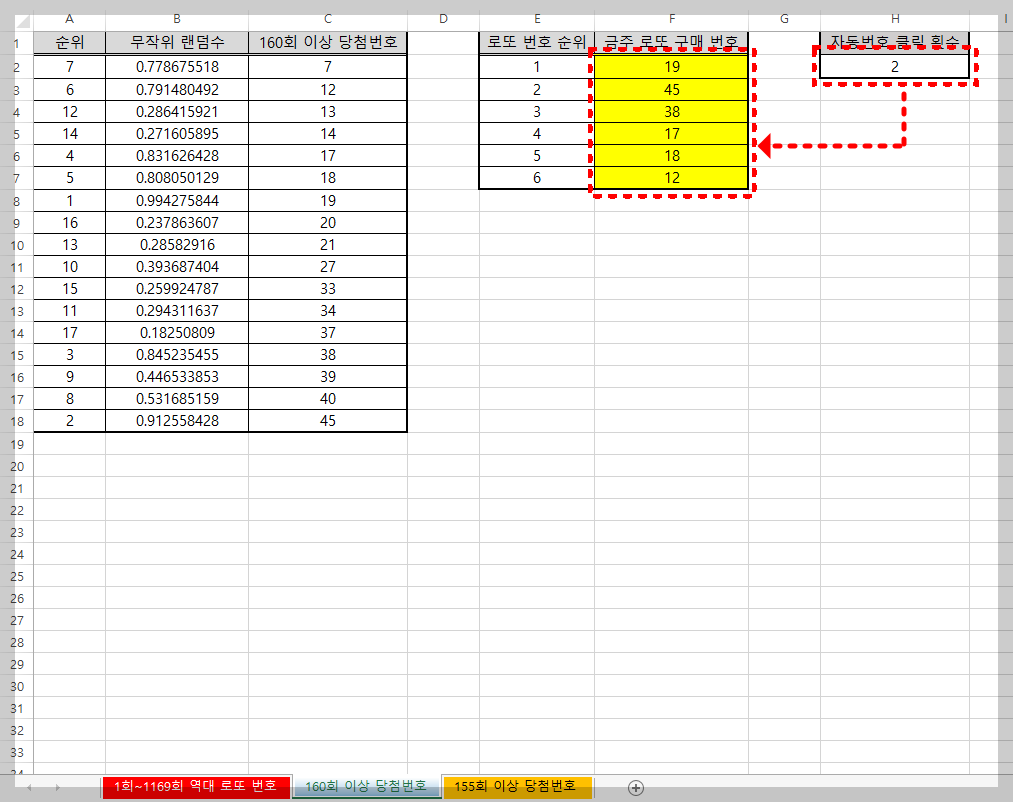Select row 1 header

click(x=17, y=45)
